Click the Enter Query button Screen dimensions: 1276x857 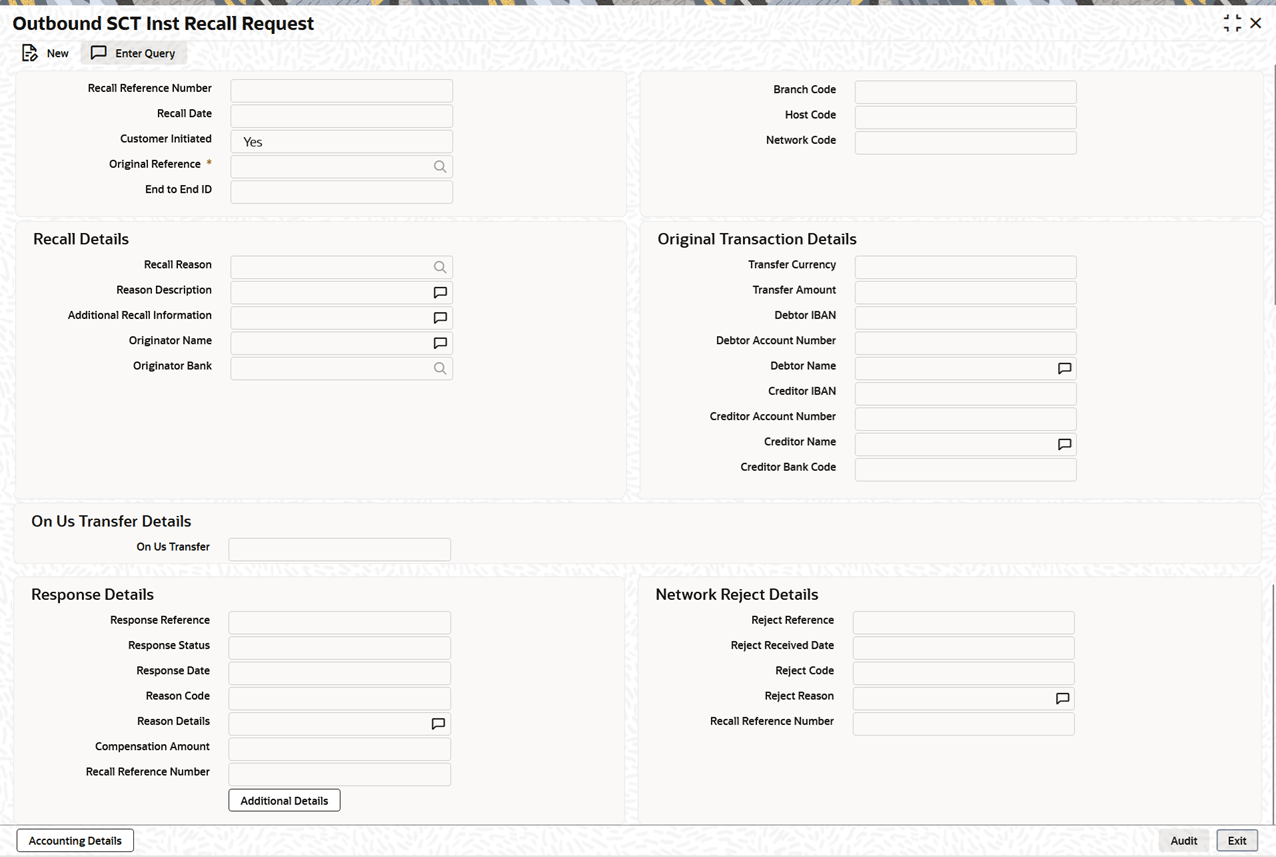pyautogui.click(x=134, y=53)
